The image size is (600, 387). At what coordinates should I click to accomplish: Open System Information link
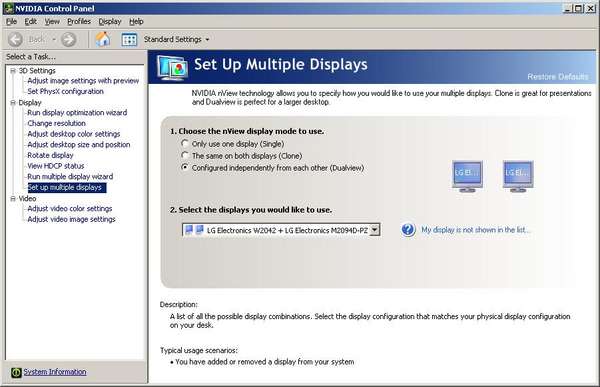click(x=55, y=372)
